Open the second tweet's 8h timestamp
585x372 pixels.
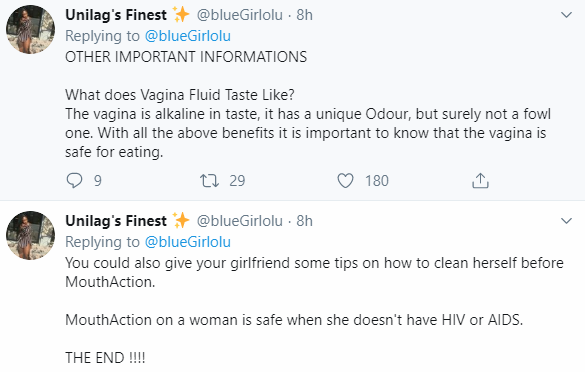304,221
